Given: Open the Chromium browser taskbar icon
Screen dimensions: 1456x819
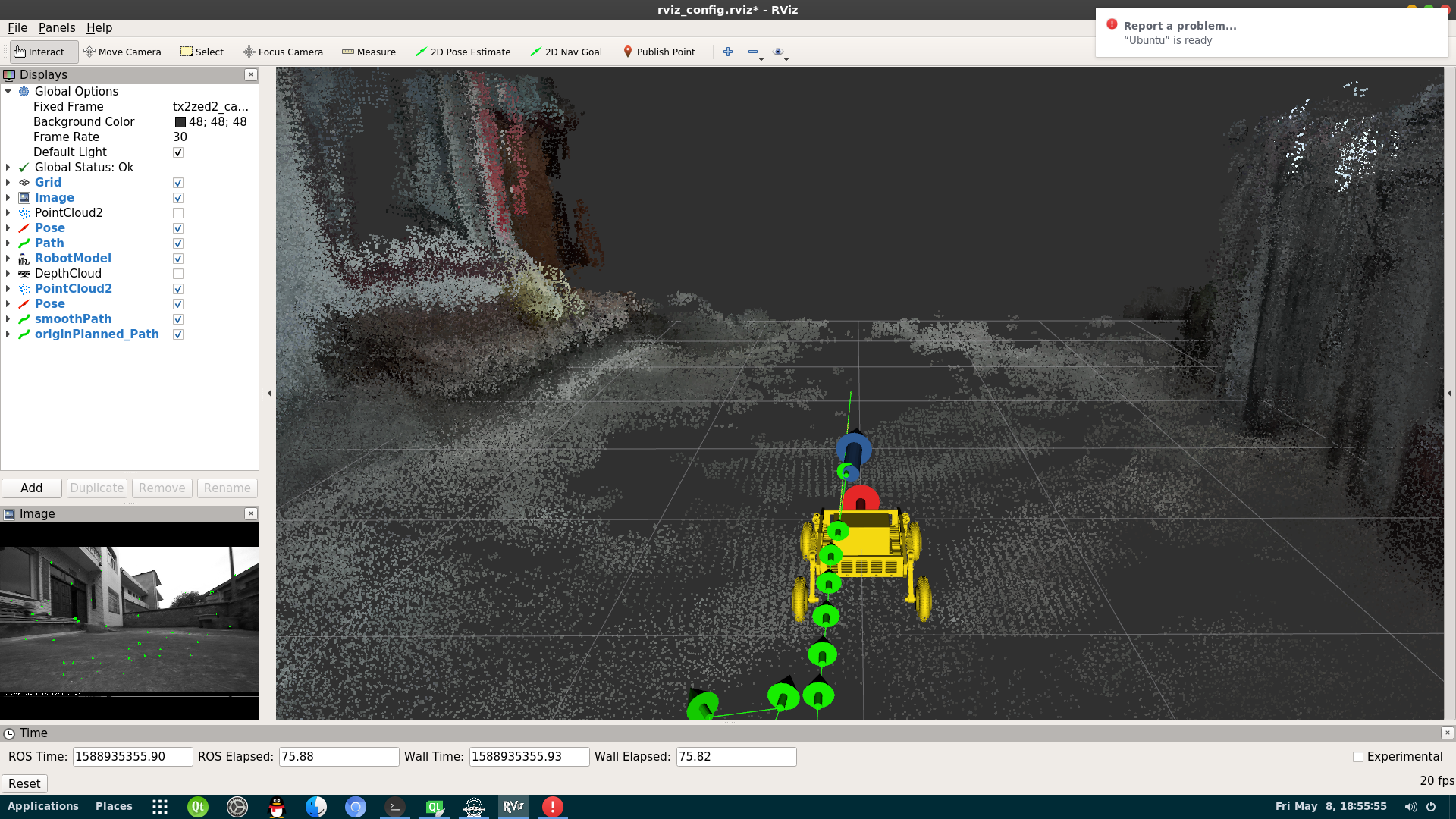Looking at the screenshot, I should point(356,806).
